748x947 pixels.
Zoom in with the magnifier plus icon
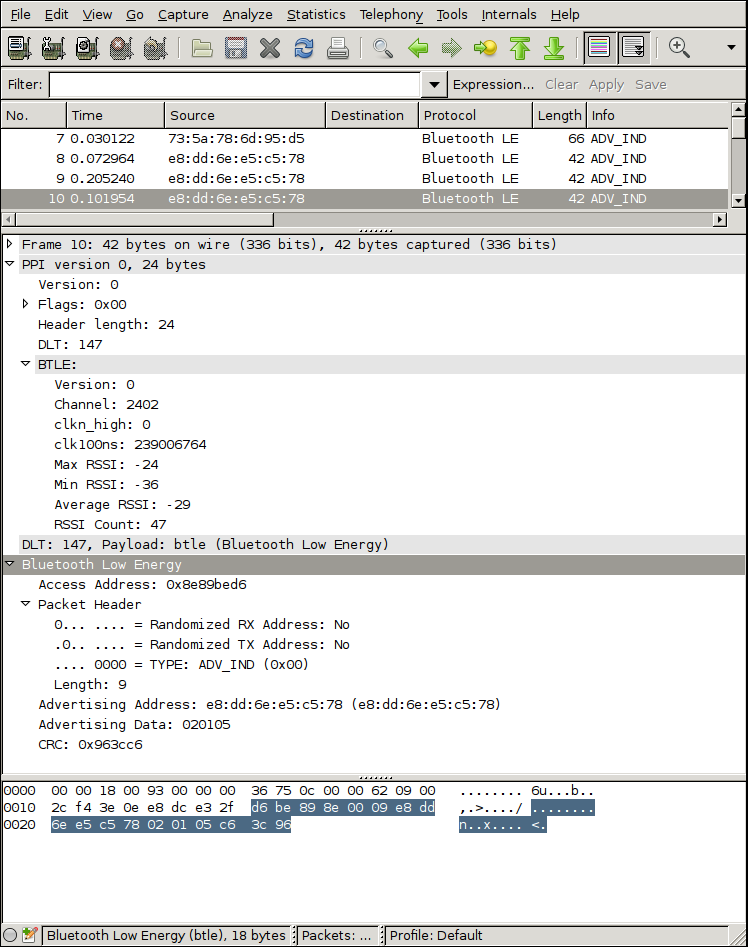pyautogui.click(x=679, y=48)
